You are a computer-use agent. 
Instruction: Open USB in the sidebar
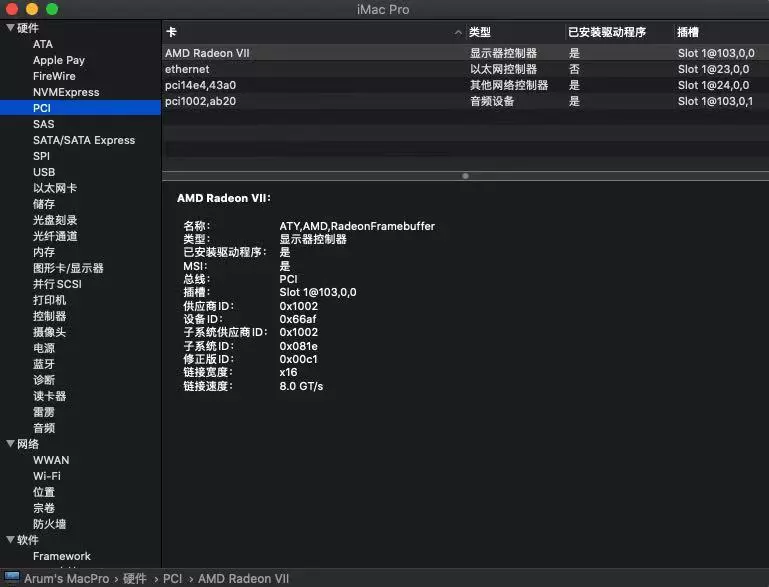coord(44,172)
